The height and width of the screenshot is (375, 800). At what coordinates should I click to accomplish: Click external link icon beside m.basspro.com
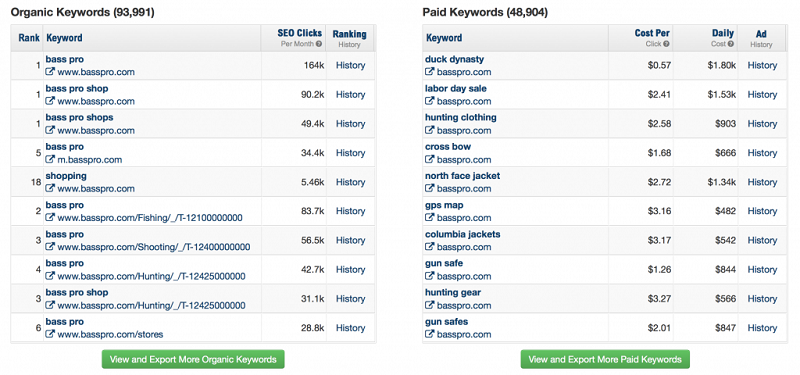pos(50,160)
